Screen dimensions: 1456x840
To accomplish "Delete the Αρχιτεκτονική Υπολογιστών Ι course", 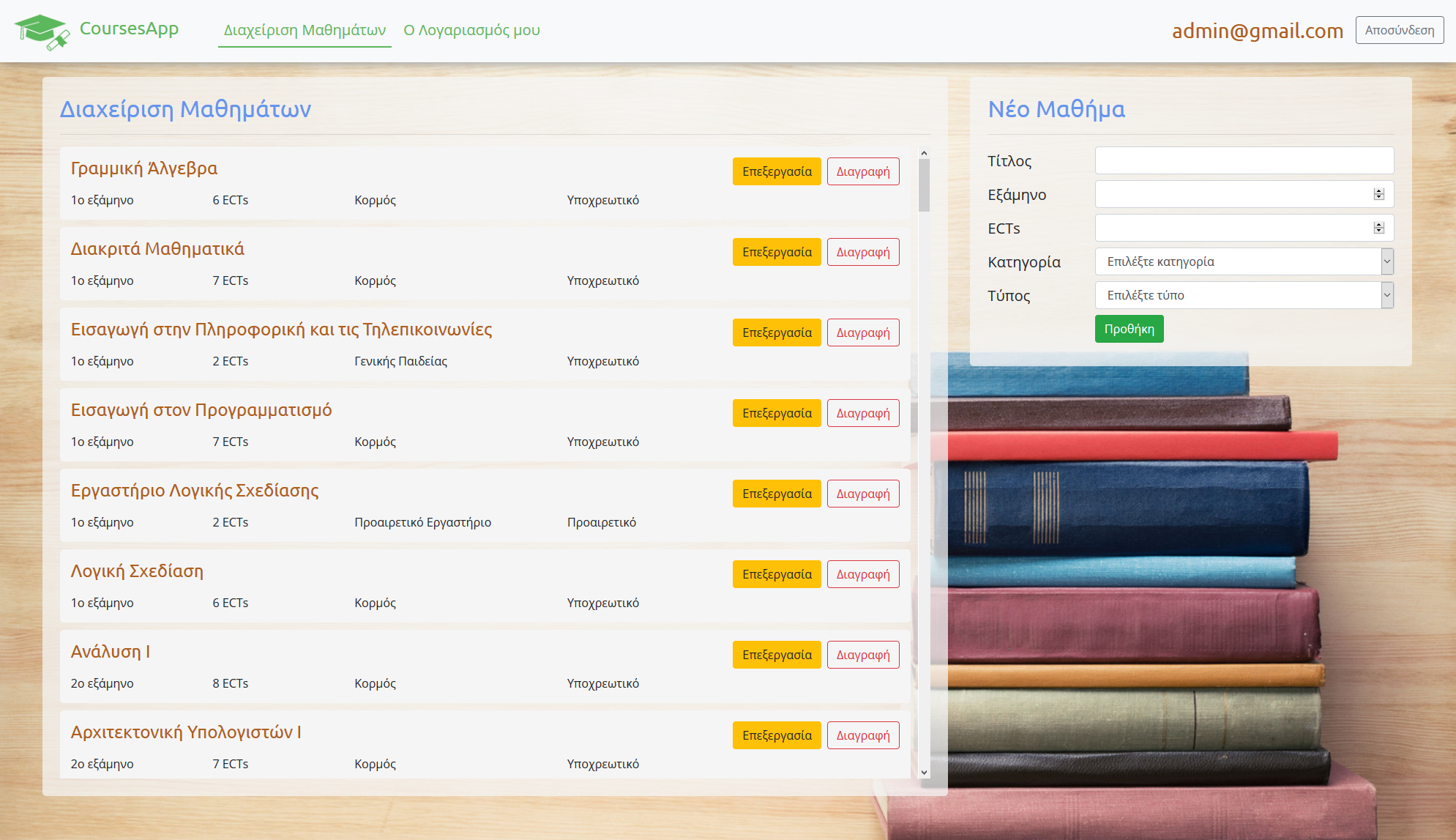I will [863, 735].
